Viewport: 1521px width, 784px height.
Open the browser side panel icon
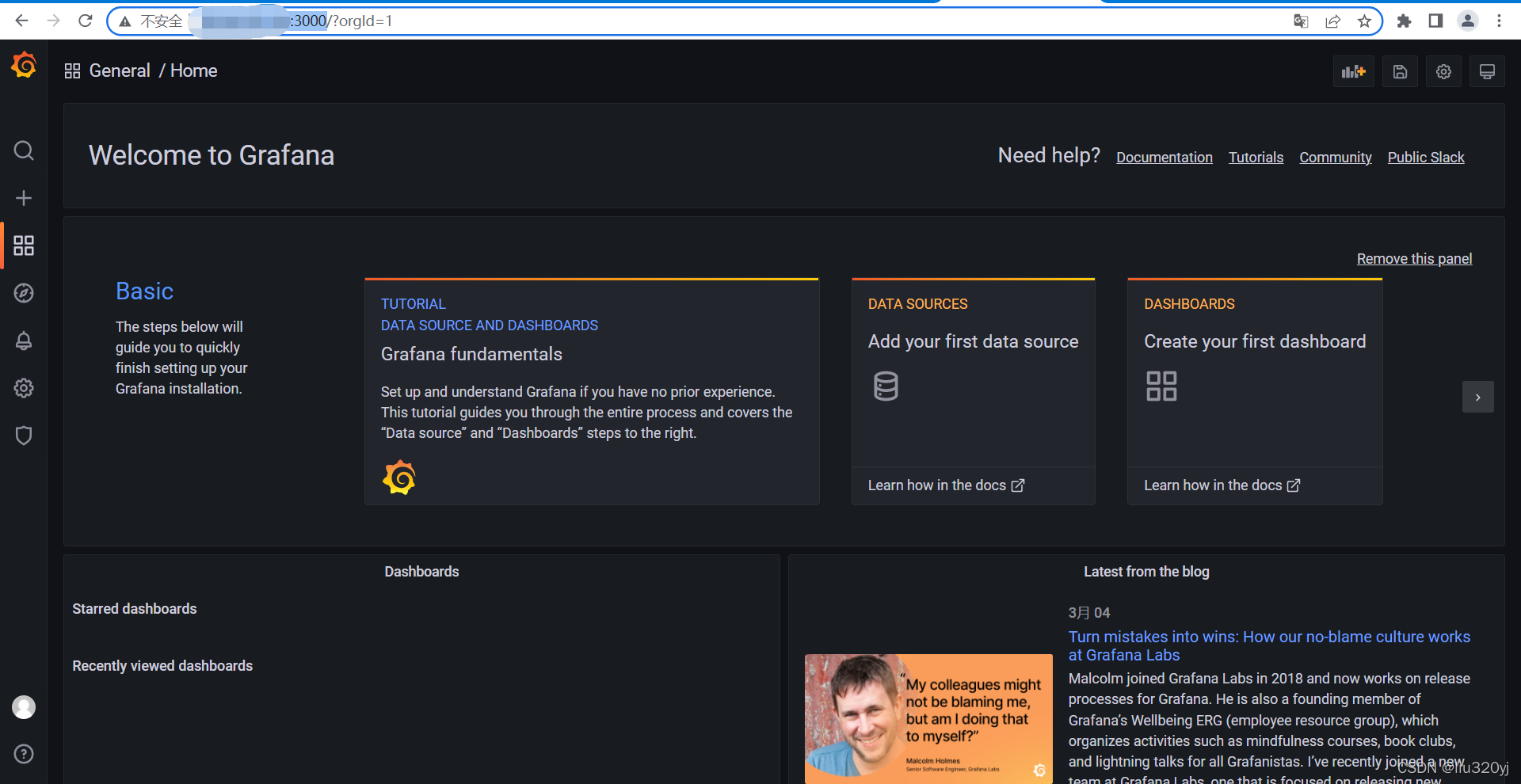click(x=1435, y=21)
